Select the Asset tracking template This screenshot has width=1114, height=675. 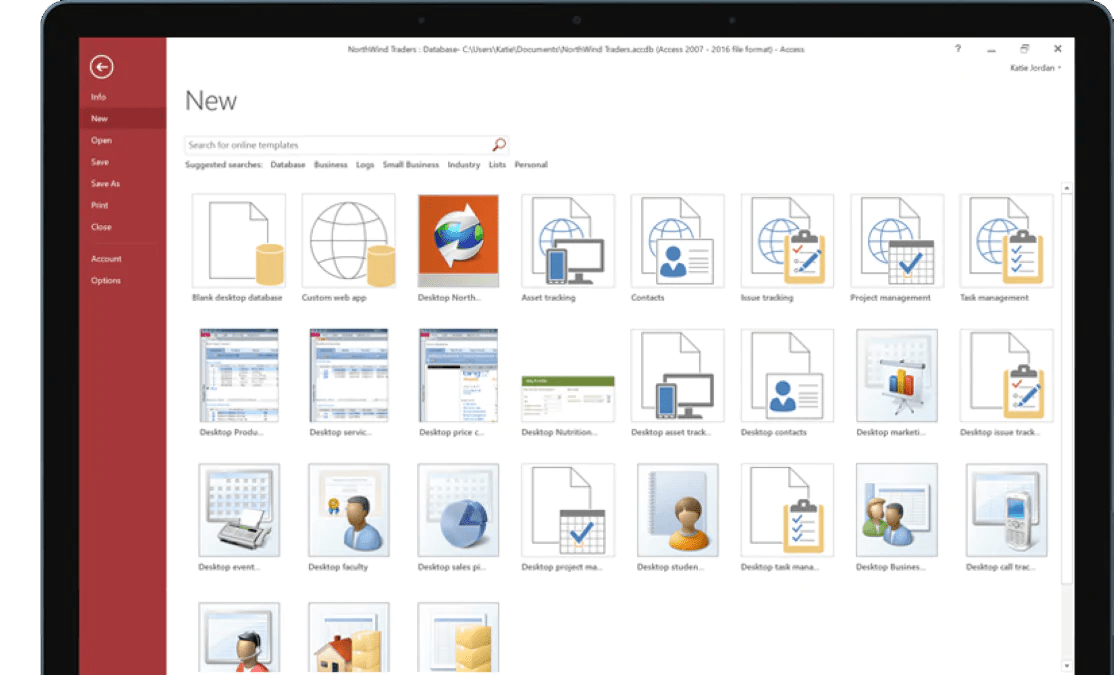(567, 240)
